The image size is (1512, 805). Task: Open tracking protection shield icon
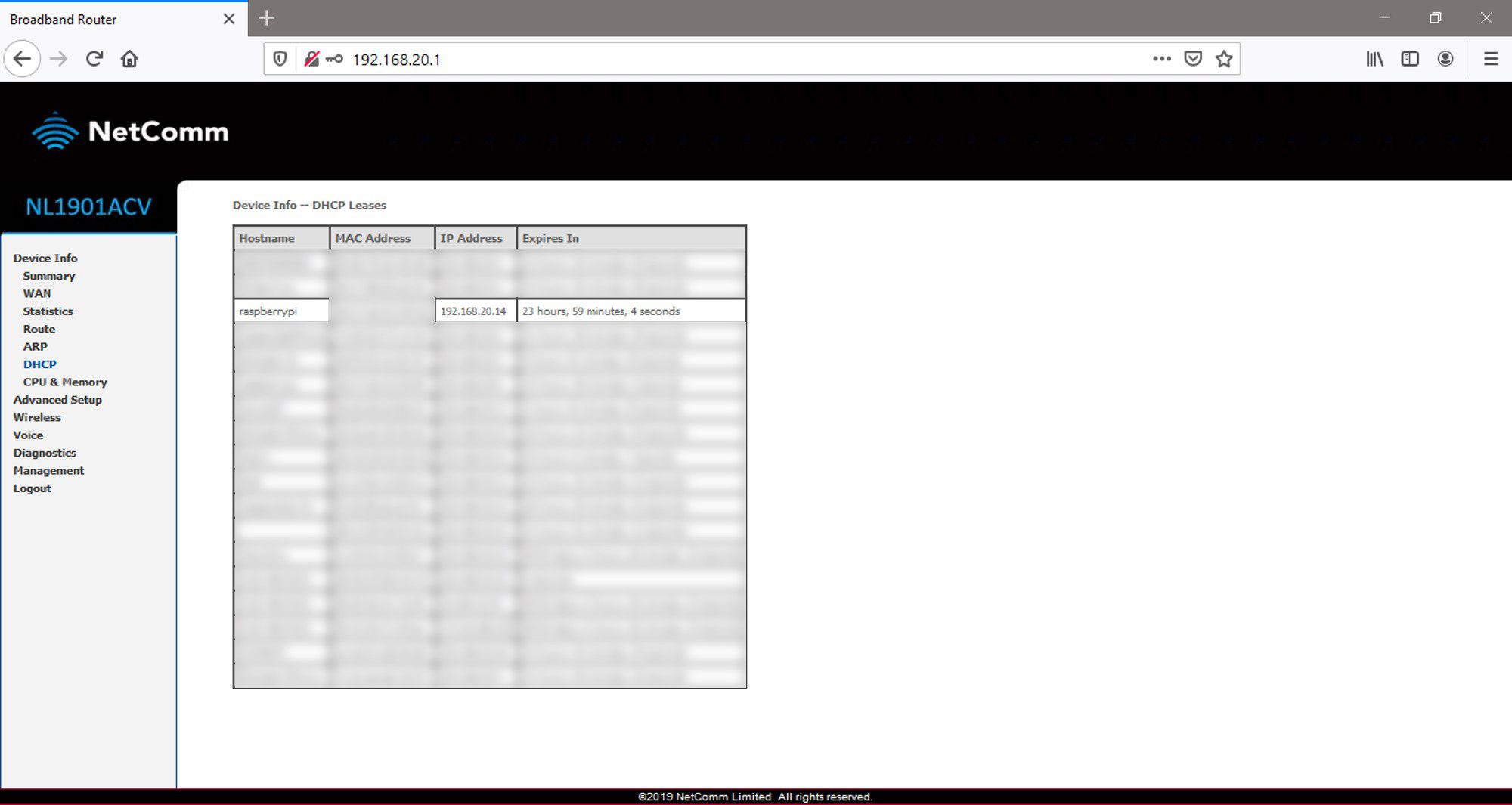[x=280, y=59]
